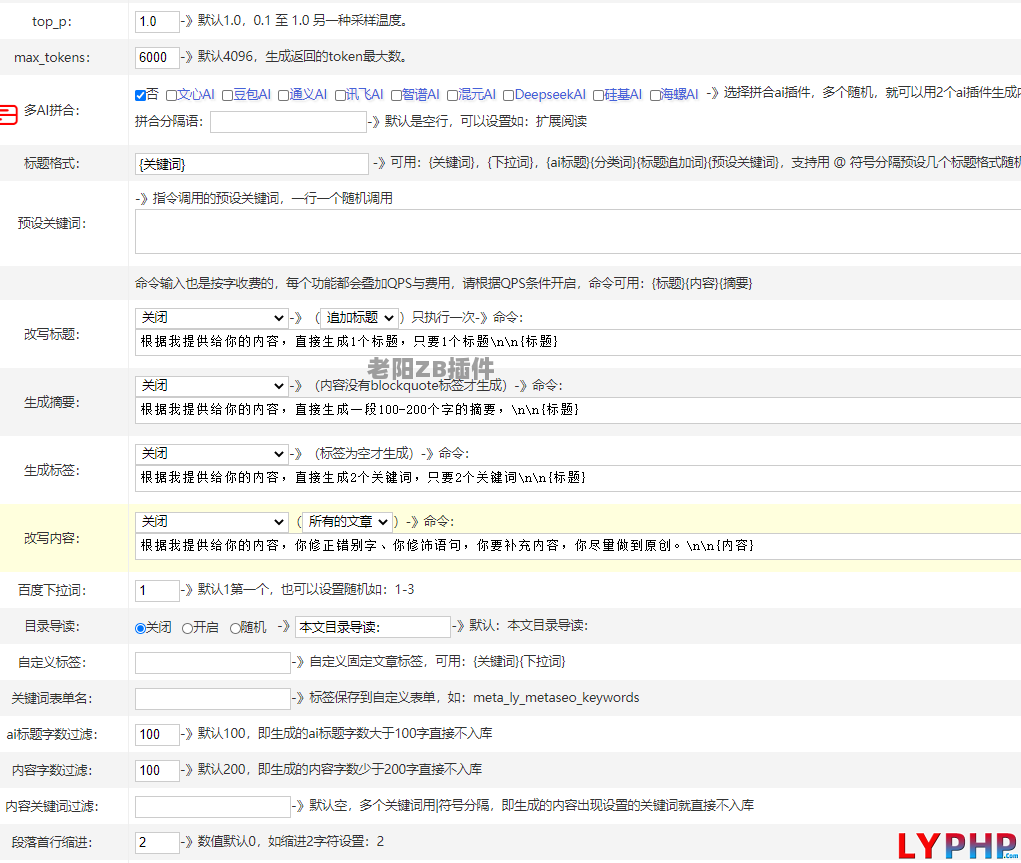Tick the 否 checkbox for 多AI拼合
Screen dimensions: 1021x863
[x=140, y=96]
